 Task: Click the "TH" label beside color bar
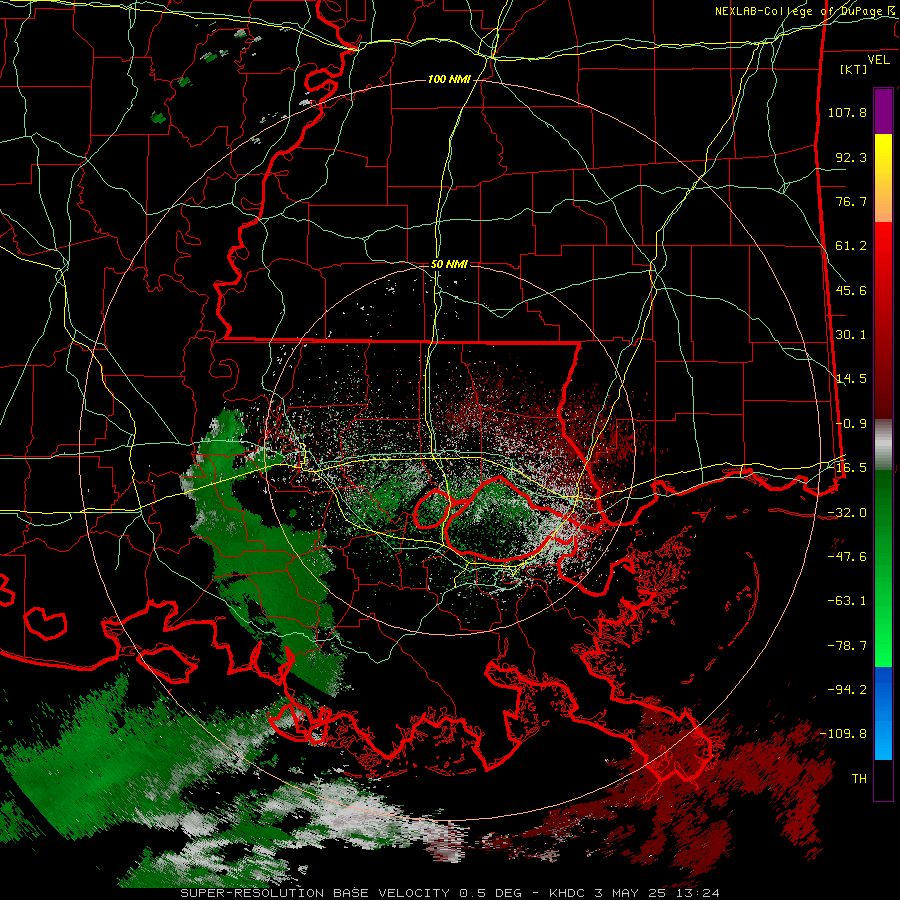[x=859, y=779]
